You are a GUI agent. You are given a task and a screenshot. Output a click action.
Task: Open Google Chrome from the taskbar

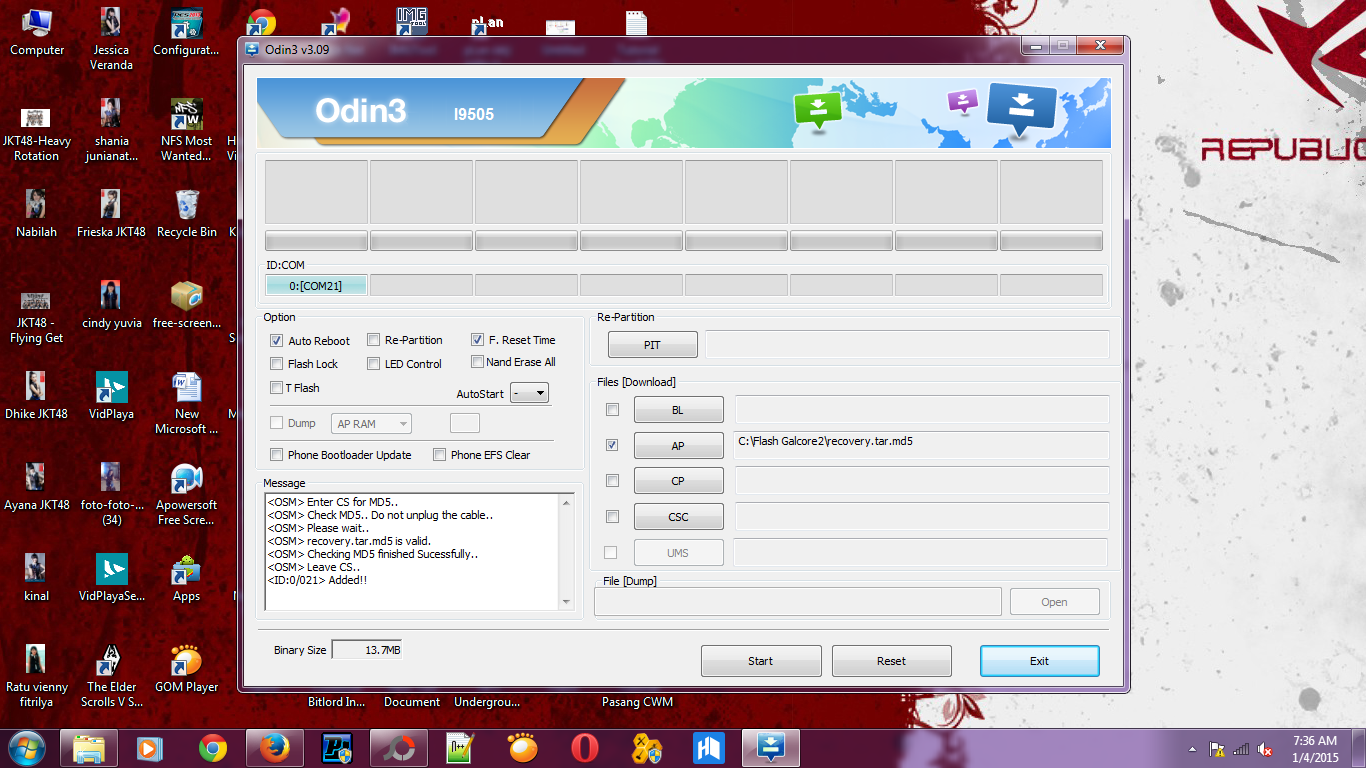point(212,748)
